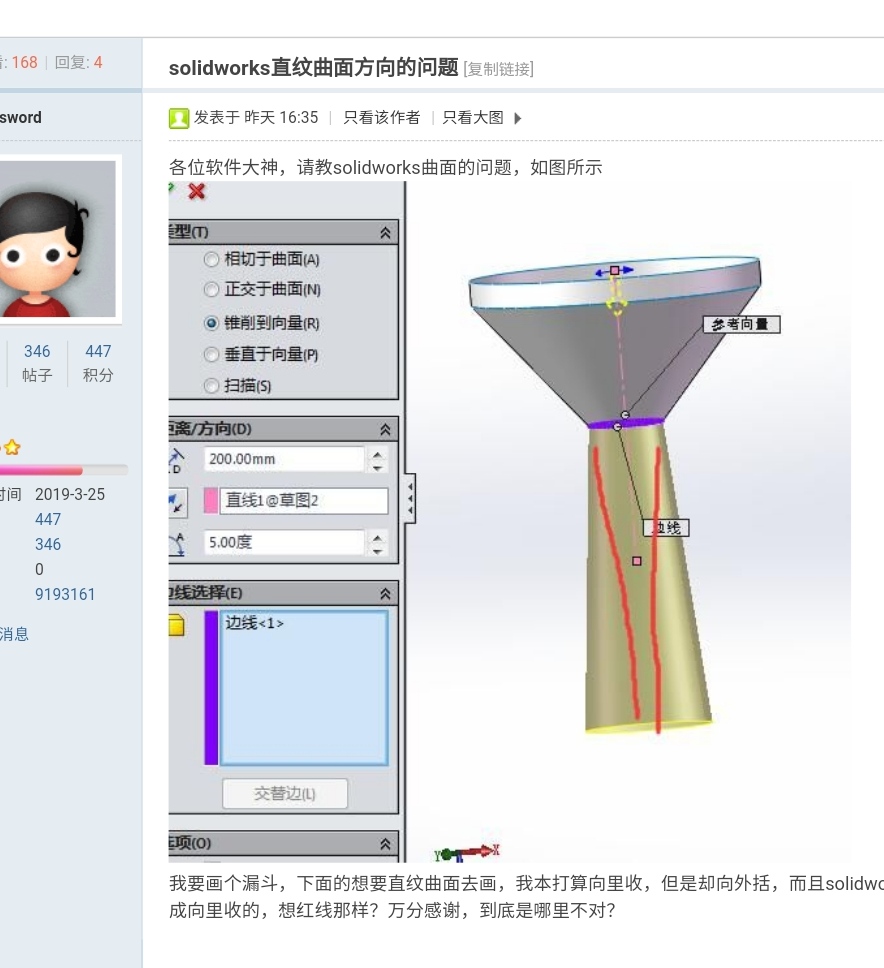The height and width of the screenshot is (968, 884).
Task: Click the 9193161 number link
Action: [65, 595]
